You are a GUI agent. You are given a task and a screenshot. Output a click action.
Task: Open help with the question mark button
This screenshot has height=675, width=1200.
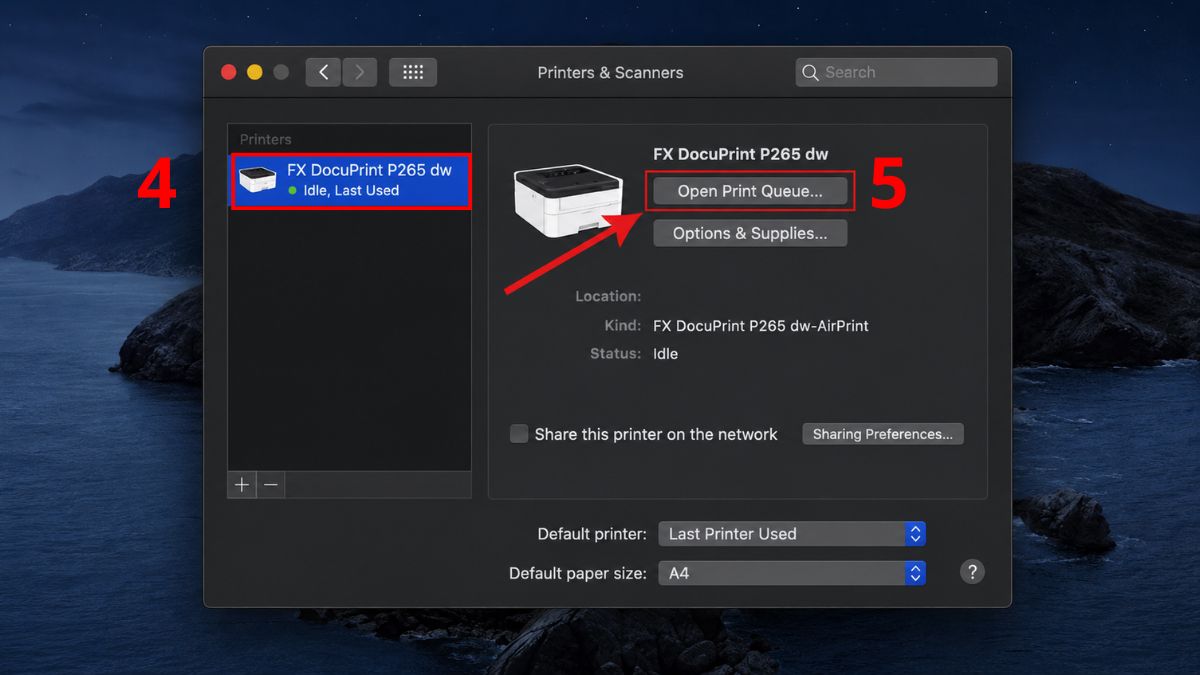click(x=972, y=572)
